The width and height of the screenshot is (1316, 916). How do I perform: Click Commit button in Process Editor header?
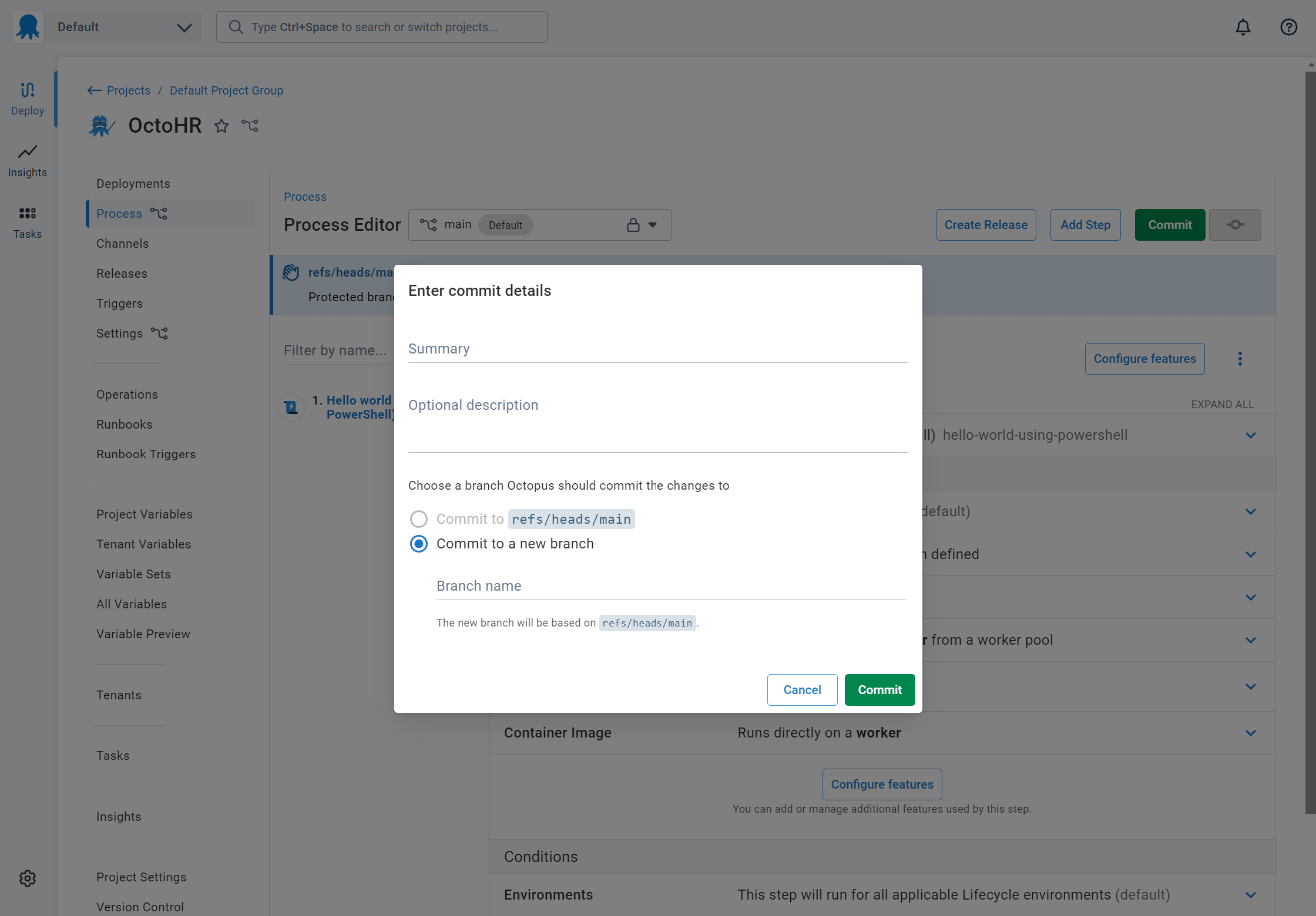coord(1170,225)
